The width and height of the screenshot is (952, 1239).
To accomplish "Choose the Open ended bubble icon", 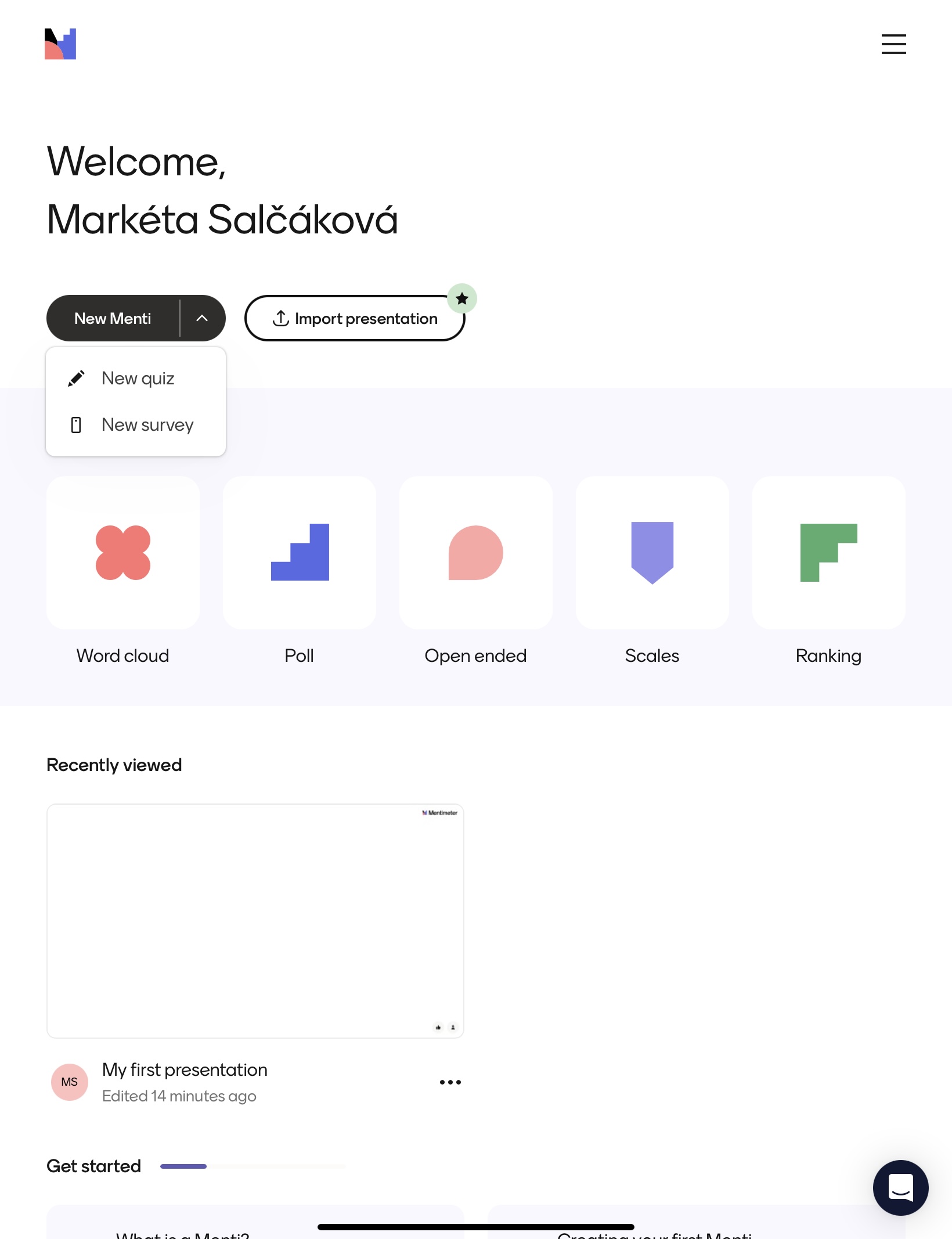I will [476, 552].
